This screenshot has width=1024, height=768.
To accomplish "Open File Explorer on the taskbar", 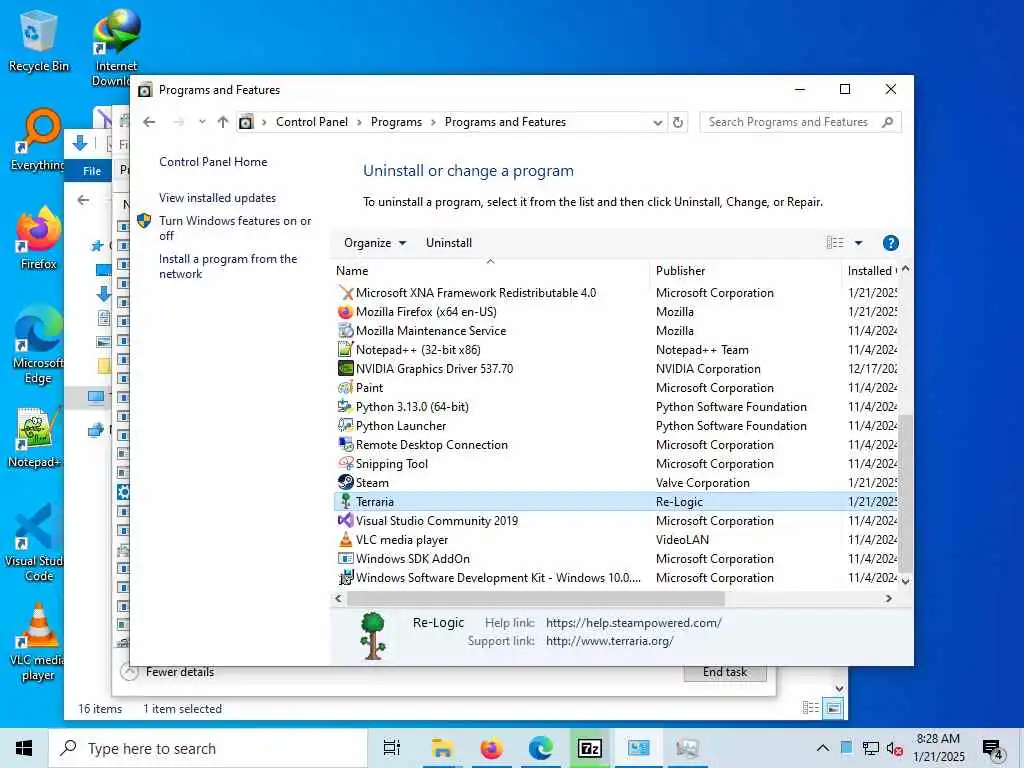I will pos(442,748).
